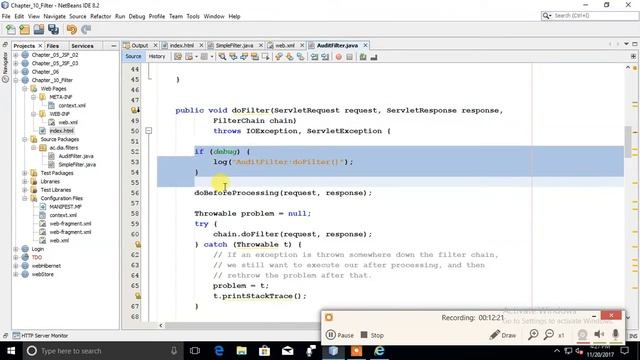The image size is (640, 360).
Task: Click the editor vertical scrollbar thumb
Action: pyautogui.click(x=628, y=142)
